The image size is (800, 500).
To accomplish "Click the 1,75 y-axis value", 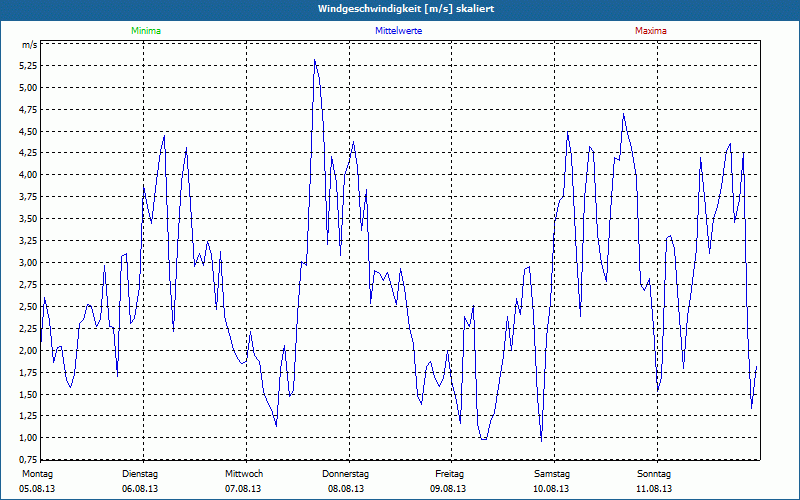I will (x=29, y=372).
